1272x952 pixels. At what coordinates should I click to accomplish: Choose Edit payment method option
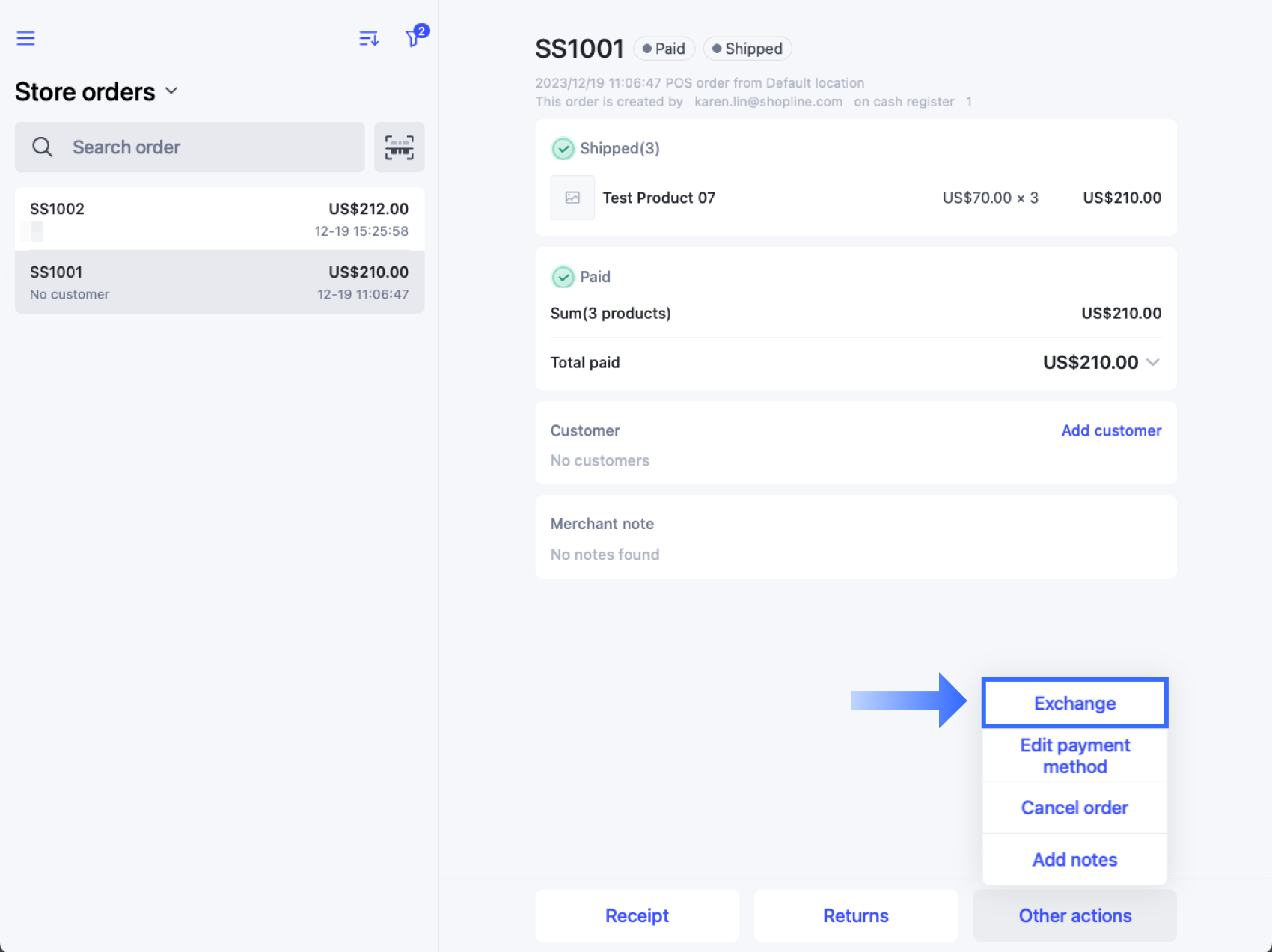pyautogui.click(x=1074, y=755)
